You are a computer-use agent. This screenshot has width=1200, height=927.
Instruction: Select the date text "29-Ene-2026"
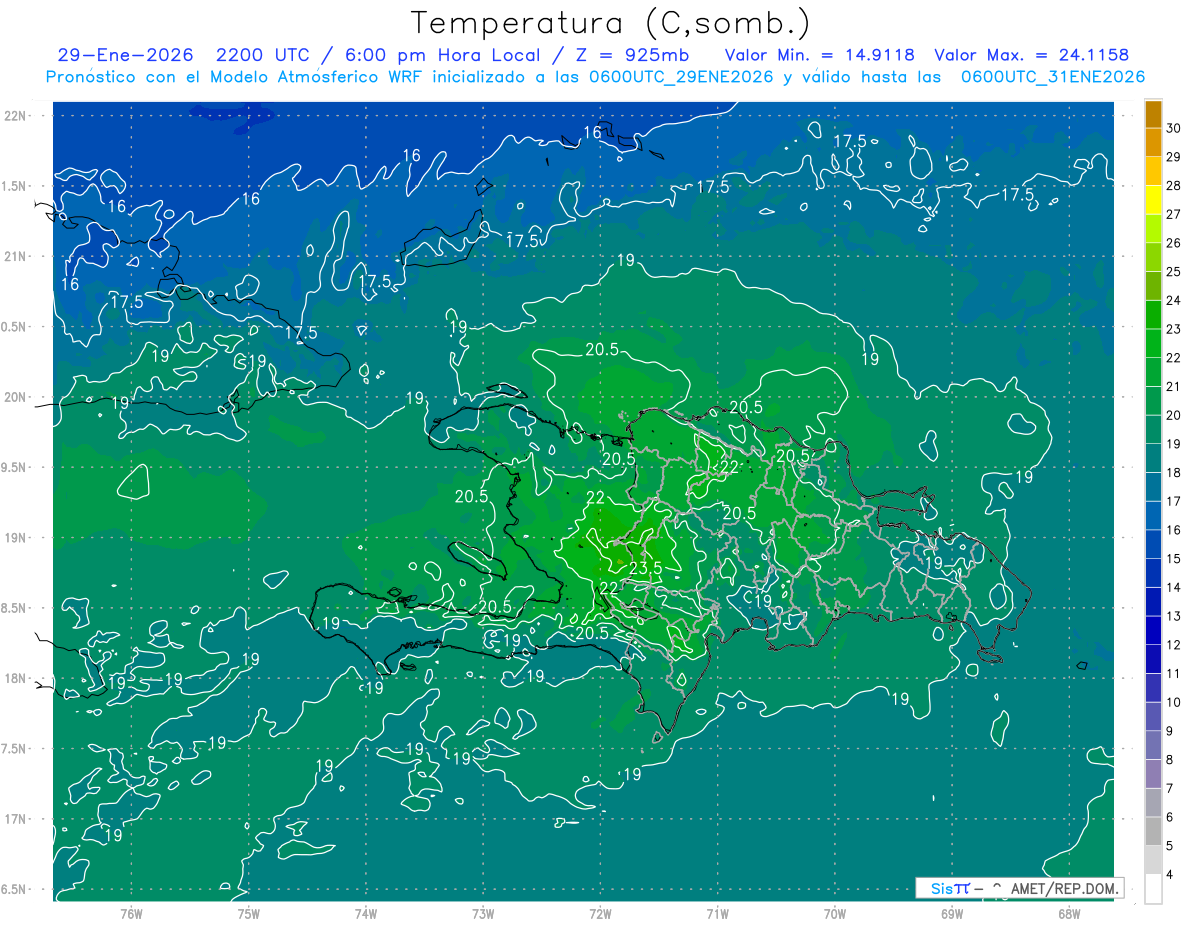point(124,55)
